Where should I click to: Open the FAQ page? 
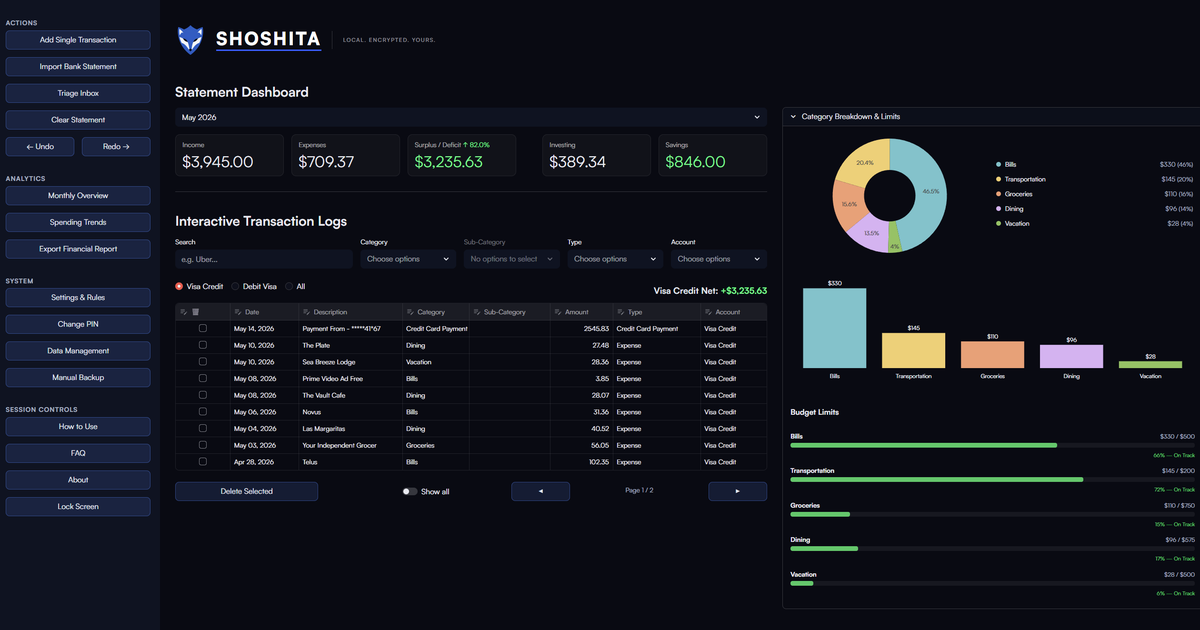point(78,453)
